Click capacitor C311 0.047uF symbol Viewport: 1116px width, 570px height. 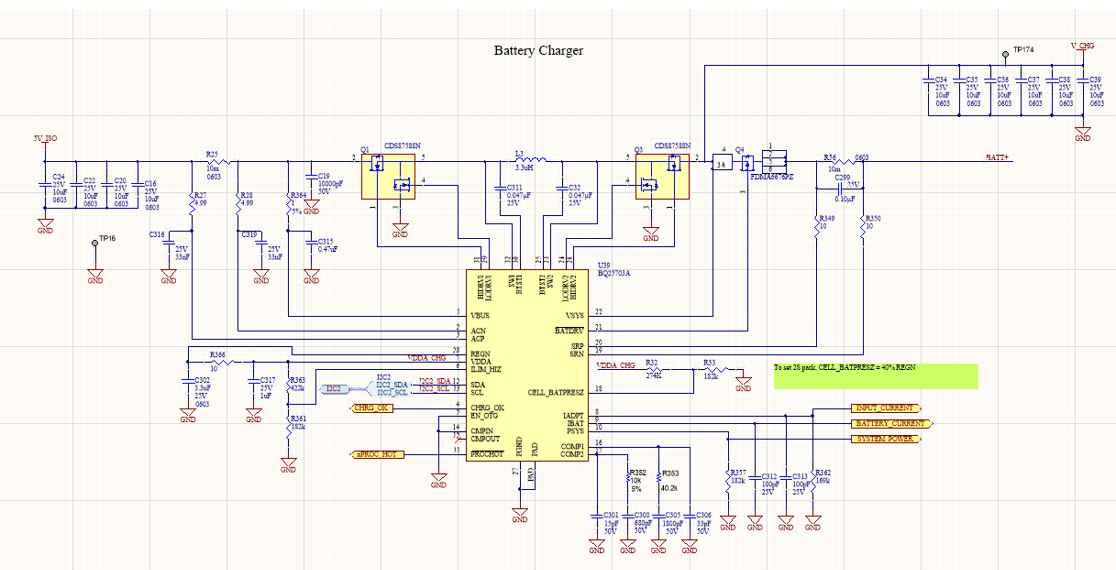click(x=500, y=188)
